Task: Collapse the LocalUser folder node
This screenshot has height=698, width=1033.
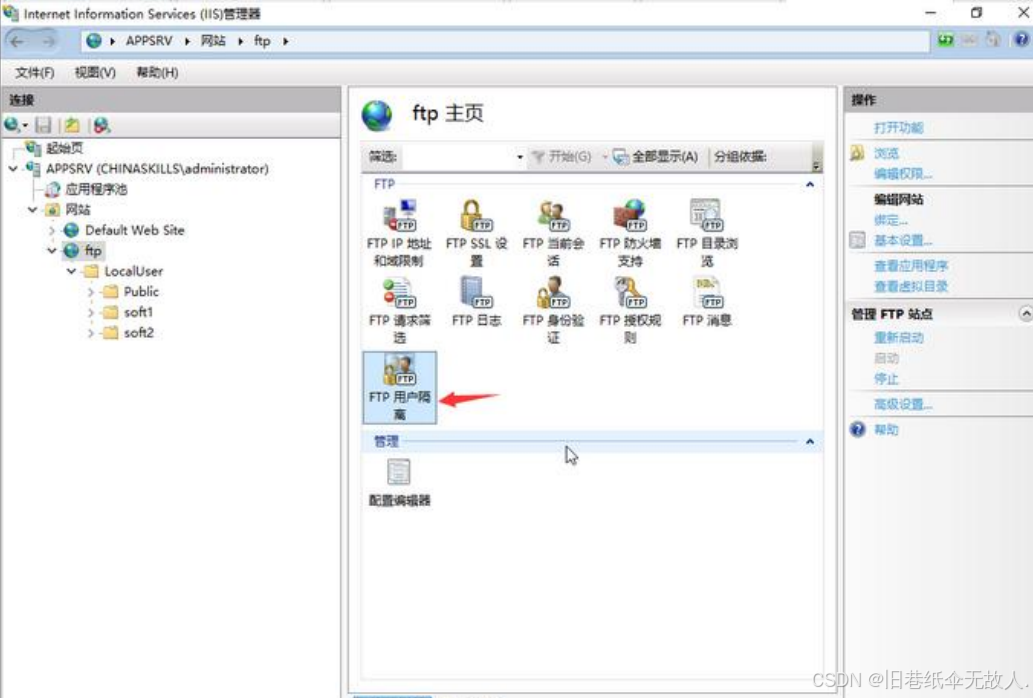Action: [71, 271]
